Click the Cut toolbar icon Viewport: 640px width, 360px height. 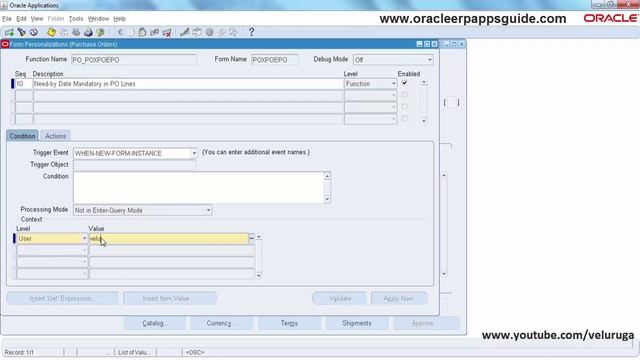120,32
